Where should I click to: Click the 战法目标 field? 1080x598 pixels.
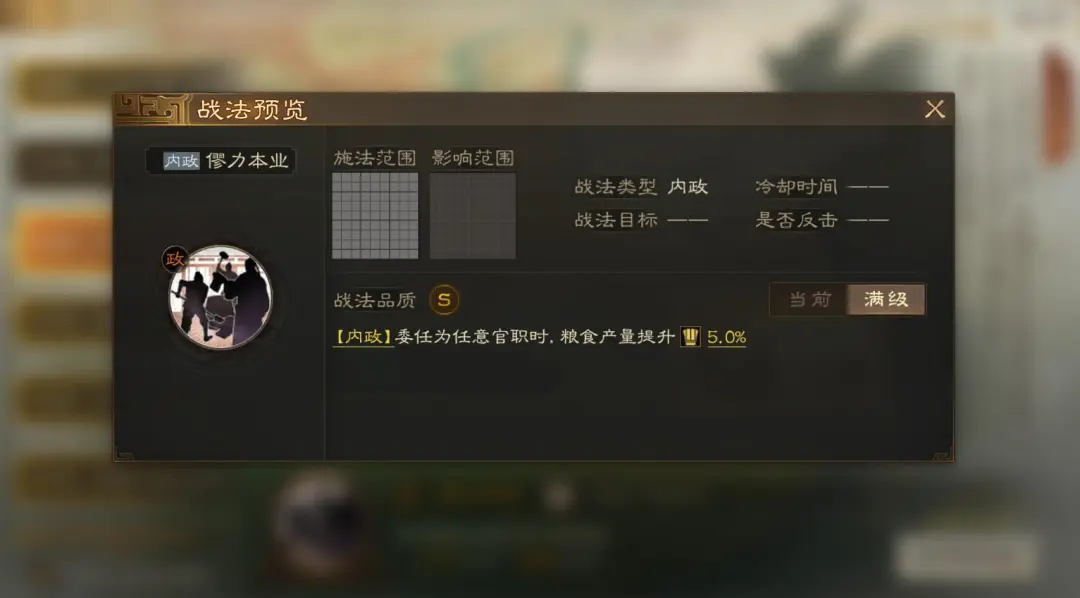pos(641,220)
